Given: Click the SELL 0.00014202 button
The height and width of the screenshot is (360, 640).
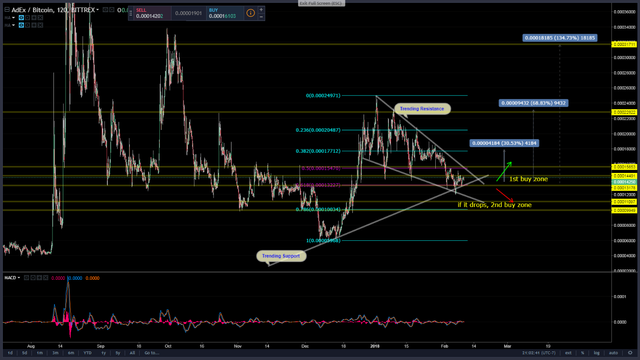Looking at the screenshot, I should tap(152, 13).
